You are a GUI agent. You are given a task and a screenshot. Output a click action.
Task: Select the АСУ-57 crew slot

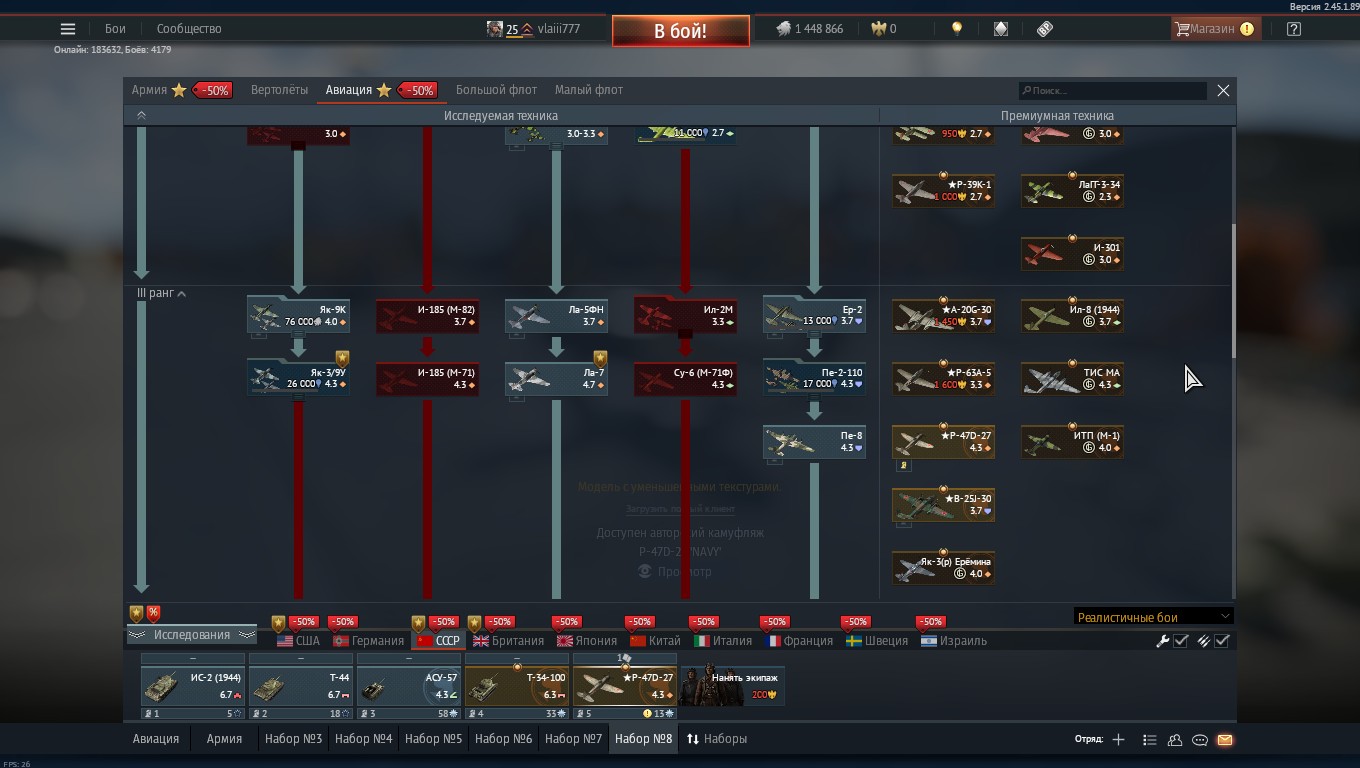pos(408,687)
